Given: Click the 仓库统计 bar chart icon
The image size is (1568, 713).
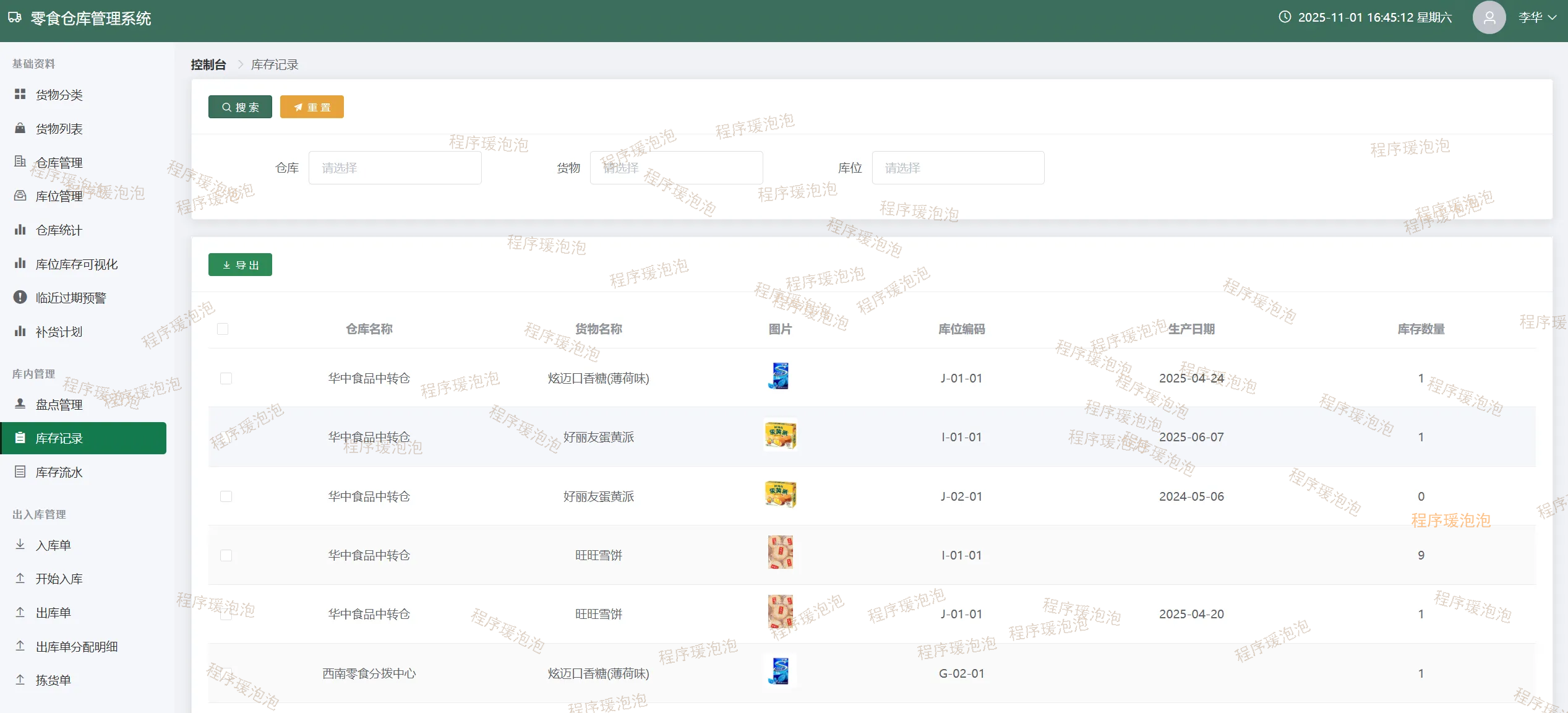Looking at the screenshot, I should (x=20, y=230).
